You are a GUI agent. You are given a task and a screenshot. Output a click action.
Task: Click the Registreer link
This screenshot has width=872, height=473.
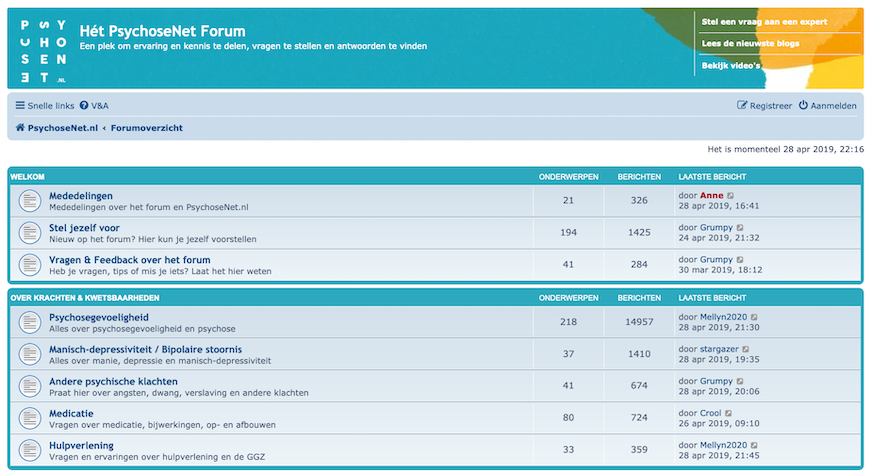point(764,106)
